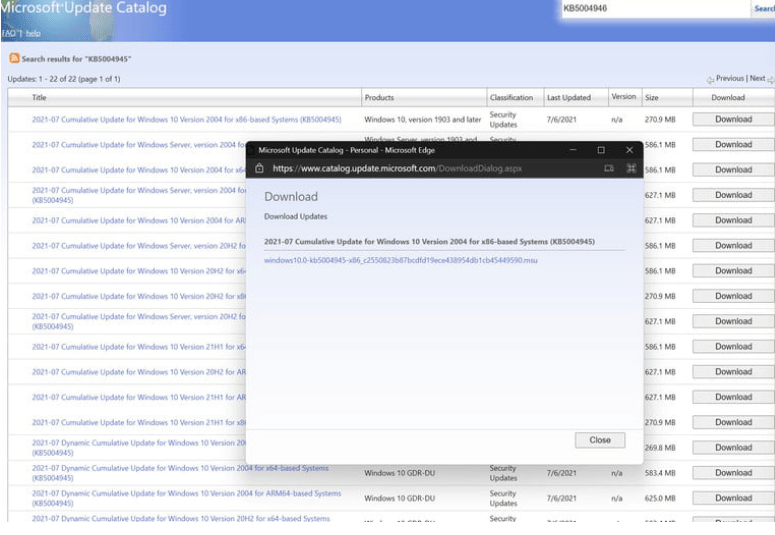Image resolution: width=775 pixels, height=535 pixels.
Task: Download Windows 10 Version 21H1 update sized 270.9 MB
Action: click(x=733, y=422)
